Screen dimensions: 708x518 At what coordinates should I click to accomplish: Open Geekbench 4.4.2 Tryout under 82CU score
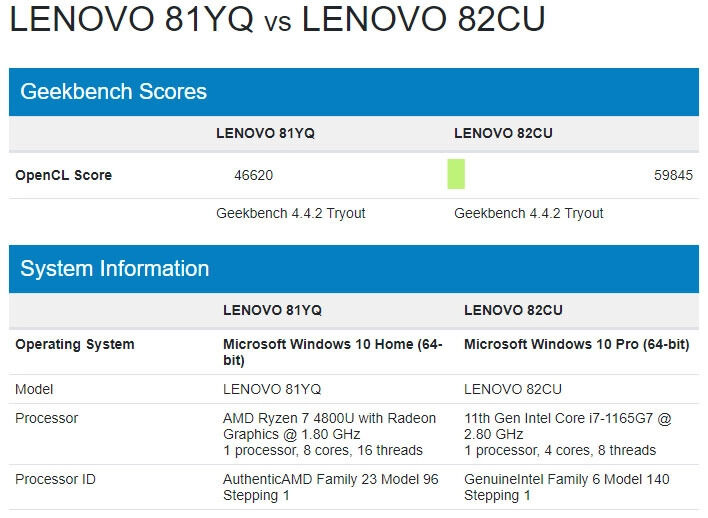coord(529,213)
